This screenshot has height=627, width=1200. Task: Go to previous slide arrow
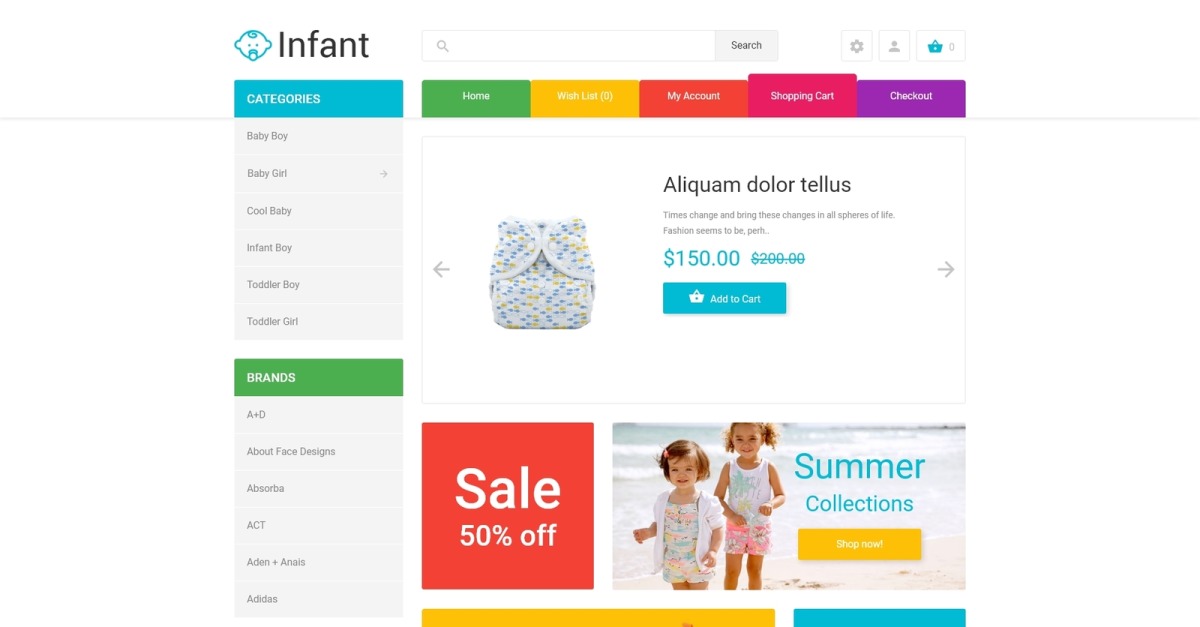[441, 270]
